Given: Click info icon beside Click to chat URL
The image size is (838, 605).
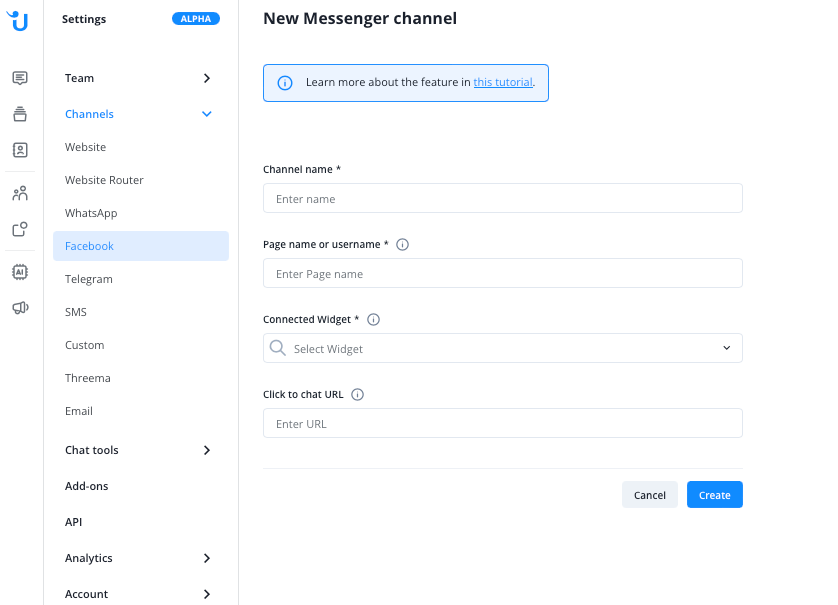Looking at the screenshot, I should coord(358,395).
